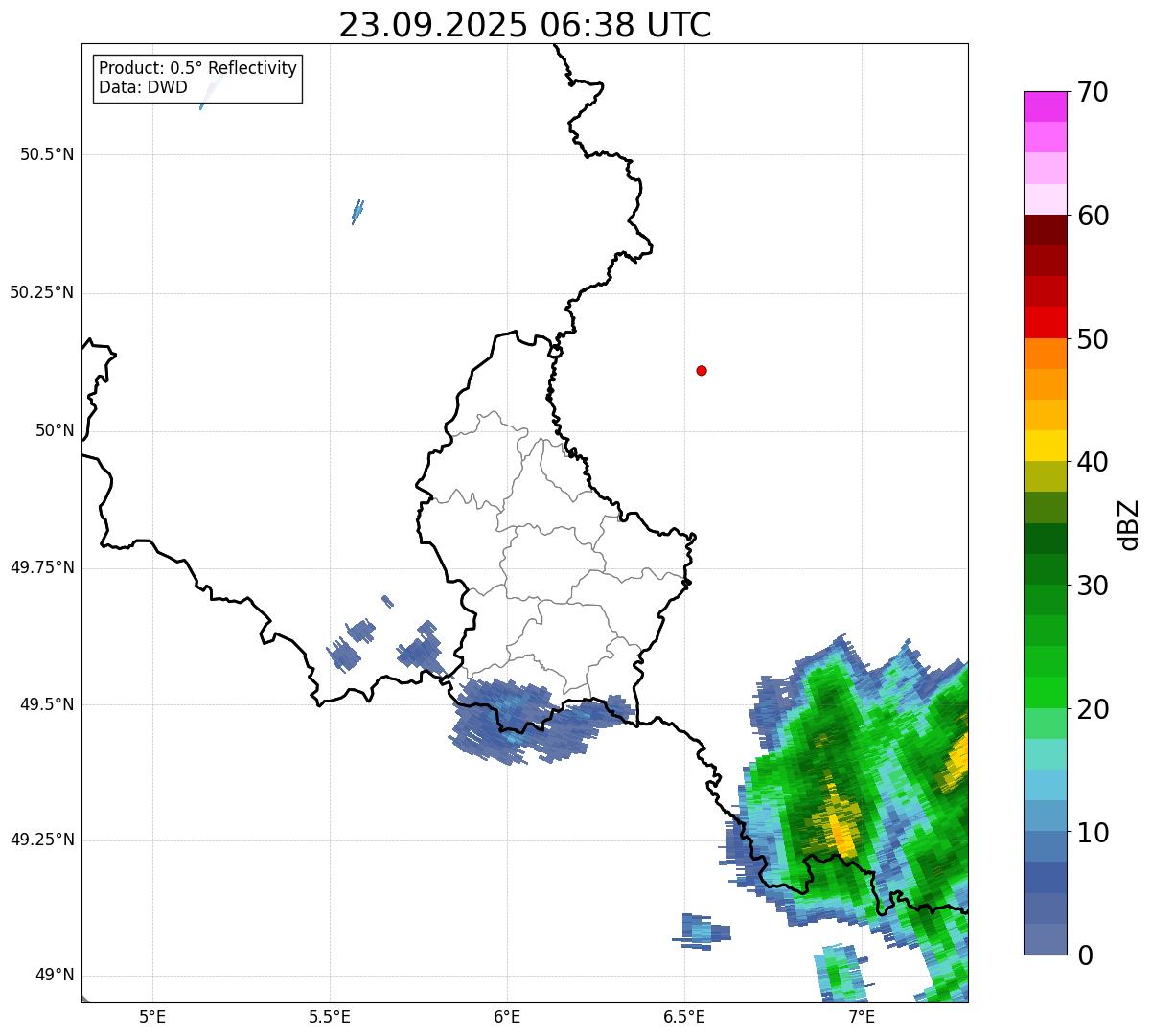Select the 50°N latitude label

(x=55, y=430)
